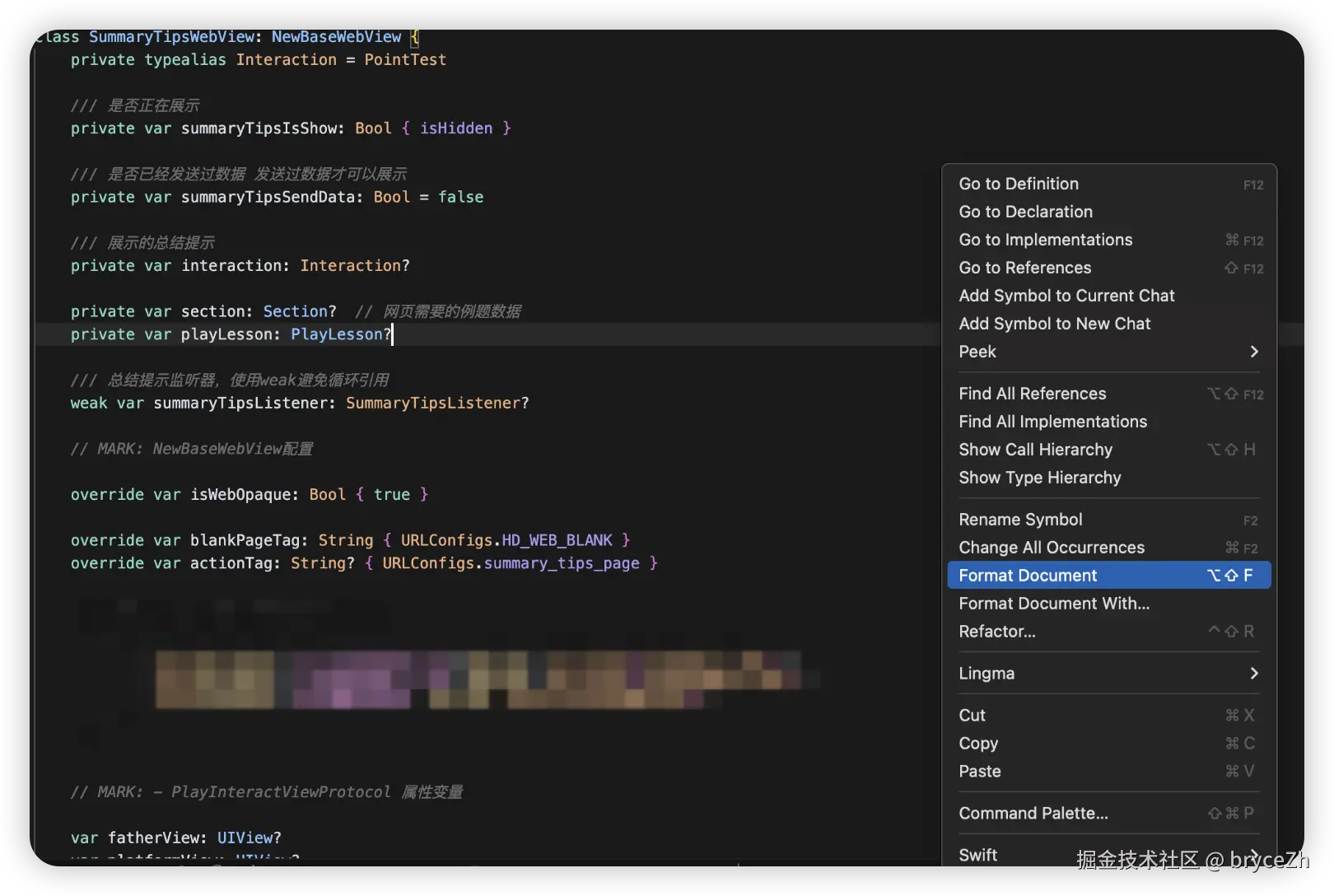Show Type Hierarchy
The width and height of the screenshot is (1334, 896).
pyautogui.click(x=1039, y=478)
